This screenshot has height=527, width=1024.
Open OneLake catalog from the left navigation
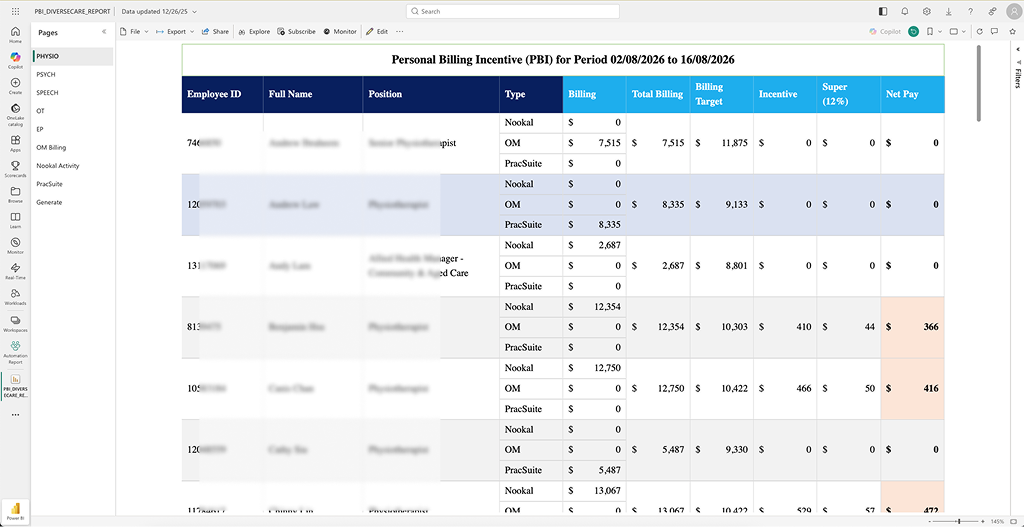point(15,115)
